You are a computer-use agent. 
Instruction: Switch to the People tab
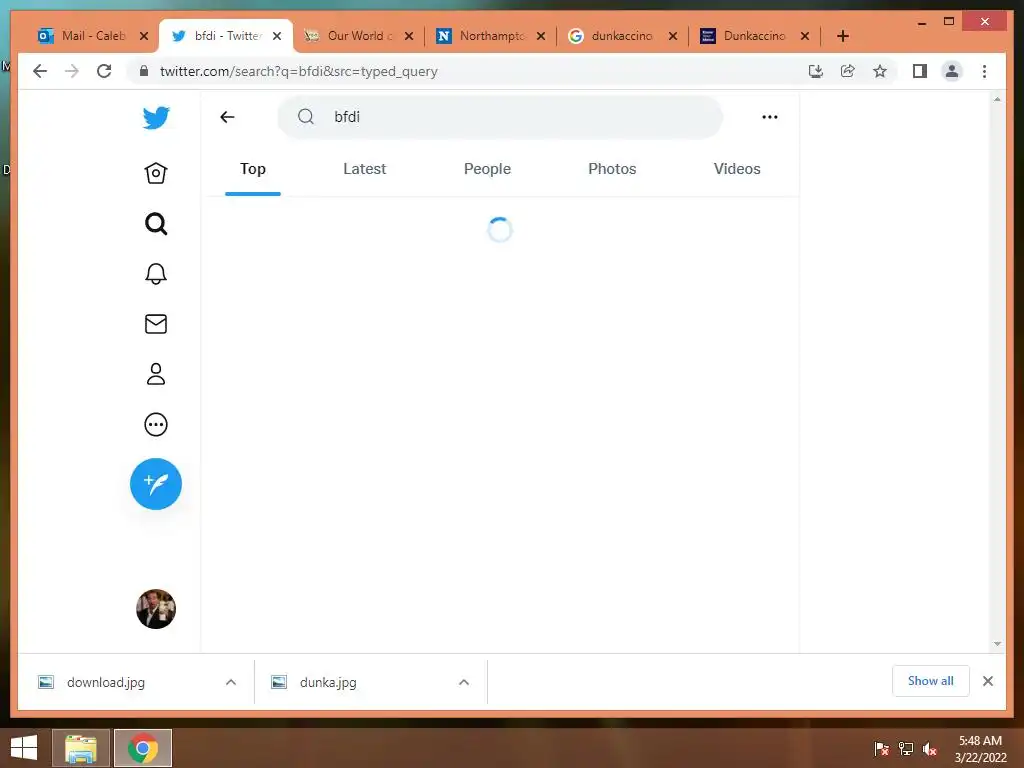(487, 169)
